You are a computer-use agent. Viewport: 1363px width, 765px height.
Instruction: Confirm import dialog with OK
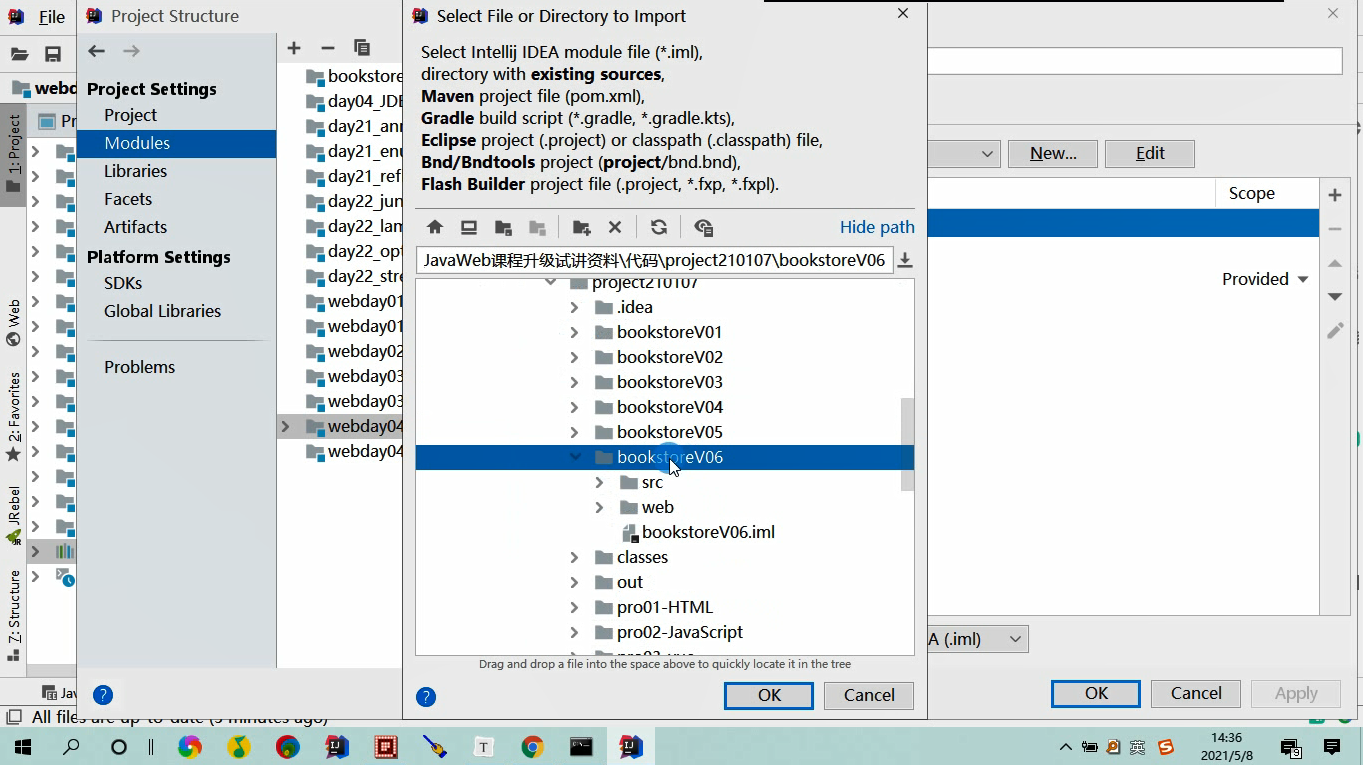click(x=769, y=695)
